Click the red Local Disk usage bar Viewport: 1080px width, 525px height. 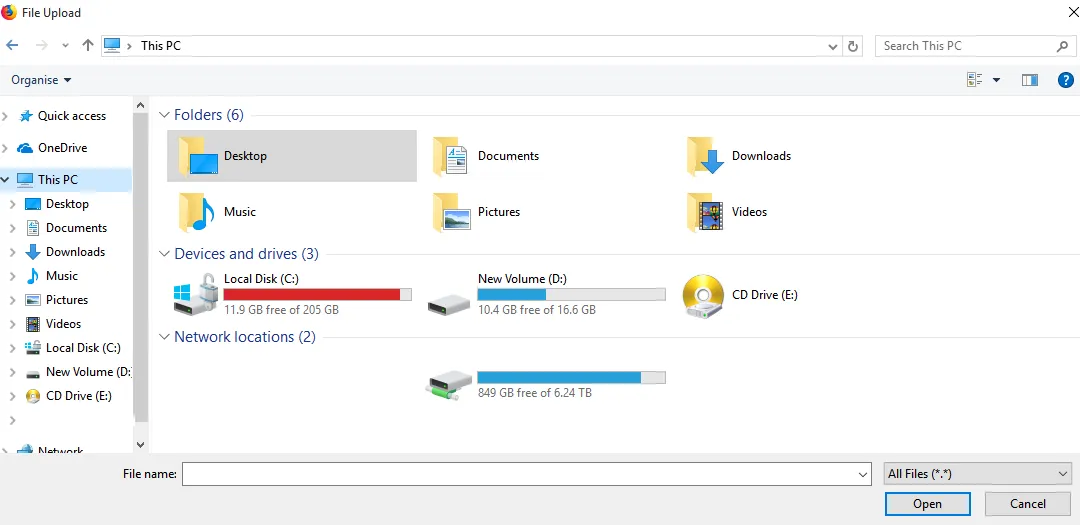click(x=318, y=295)
